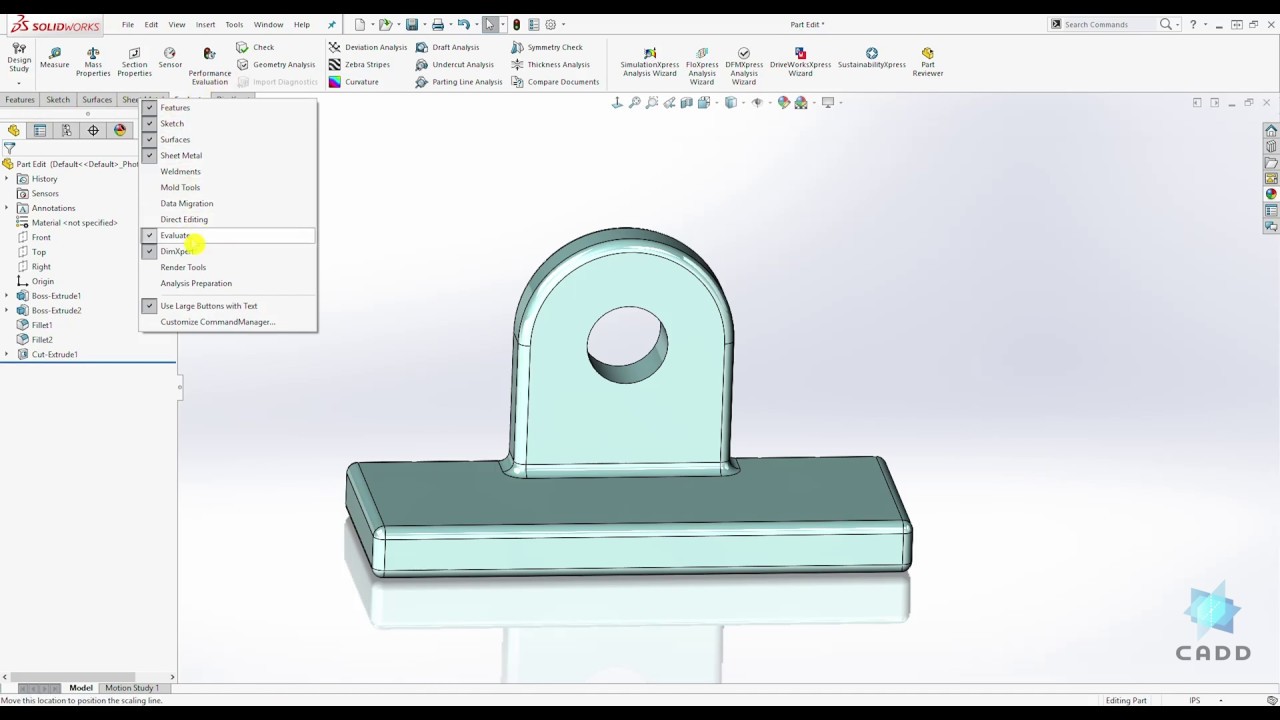This screenshot has height=720, width=1280.
Task: Enable Mold Tools tab in the menu
Action: [x=228, y=187]
